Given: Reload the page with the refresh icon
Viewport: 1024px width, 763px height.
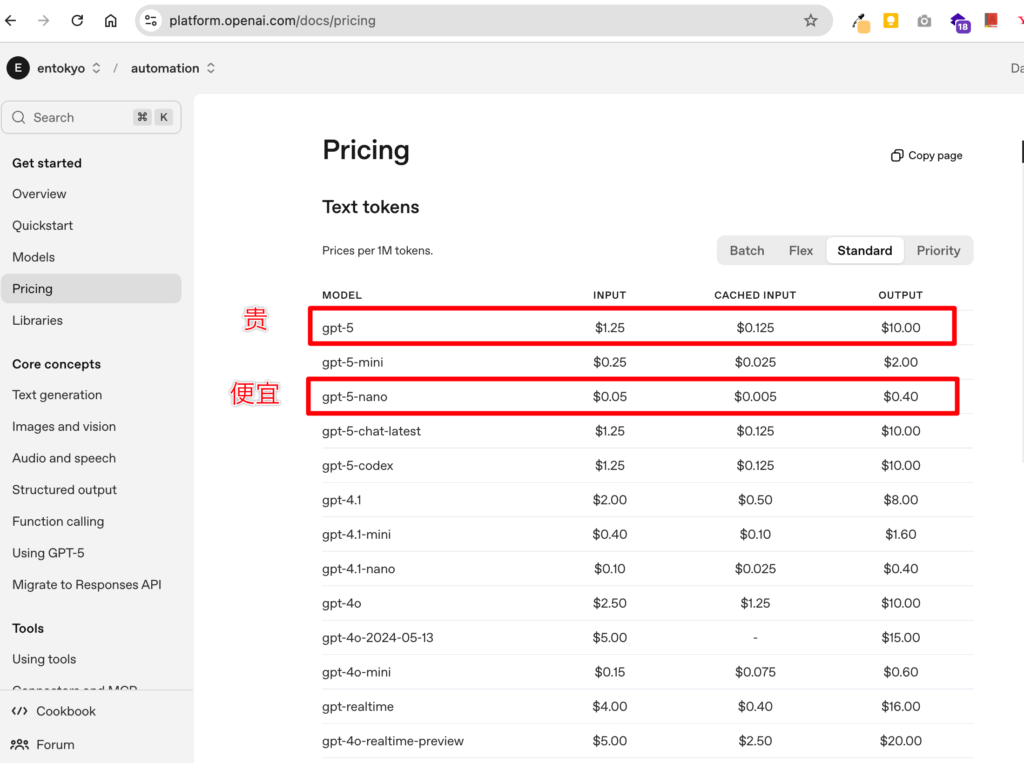Looking at the screenshot, I should tap(77, 20).
